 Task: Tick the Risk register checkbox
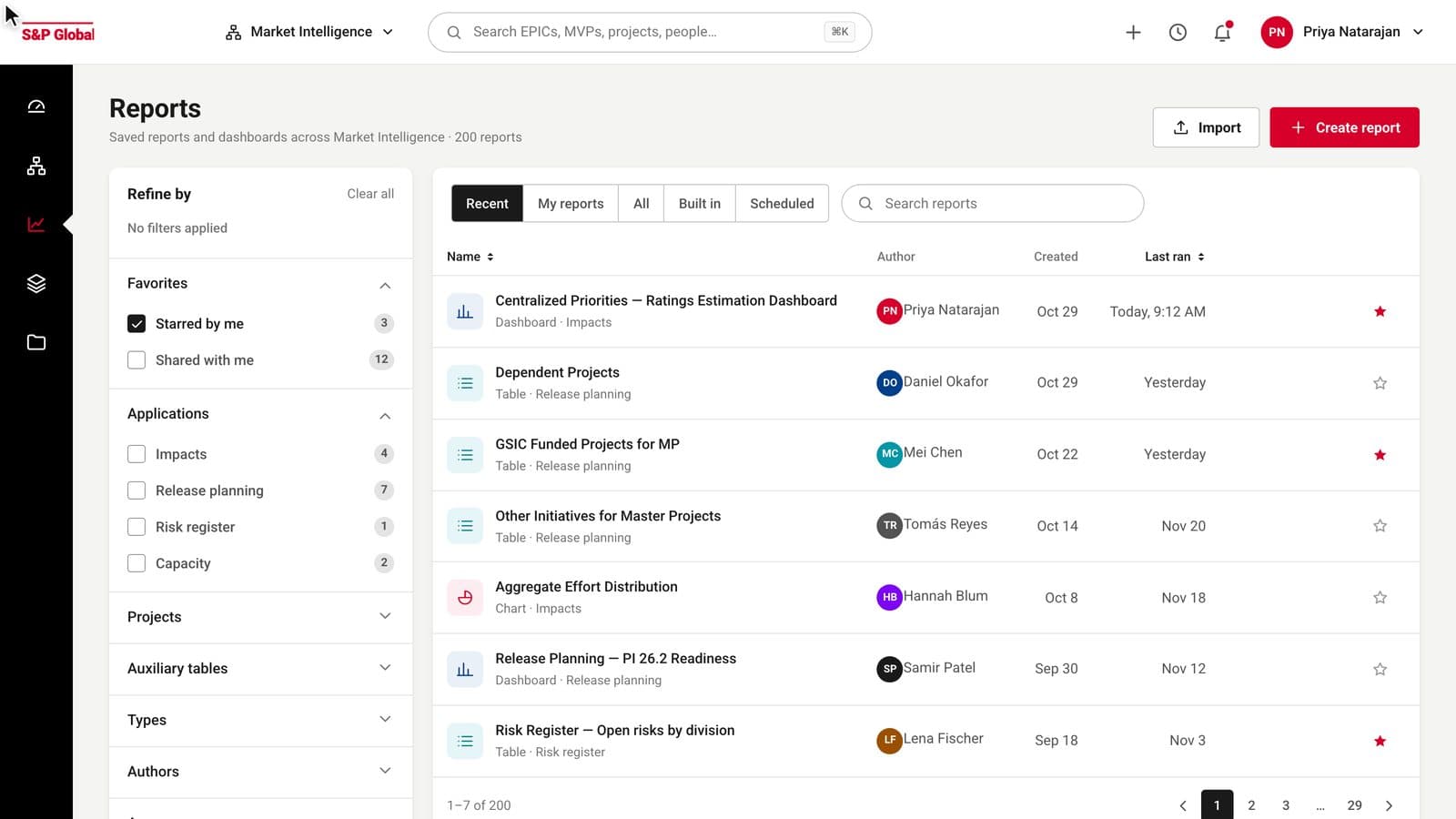(x=136, y=526)
